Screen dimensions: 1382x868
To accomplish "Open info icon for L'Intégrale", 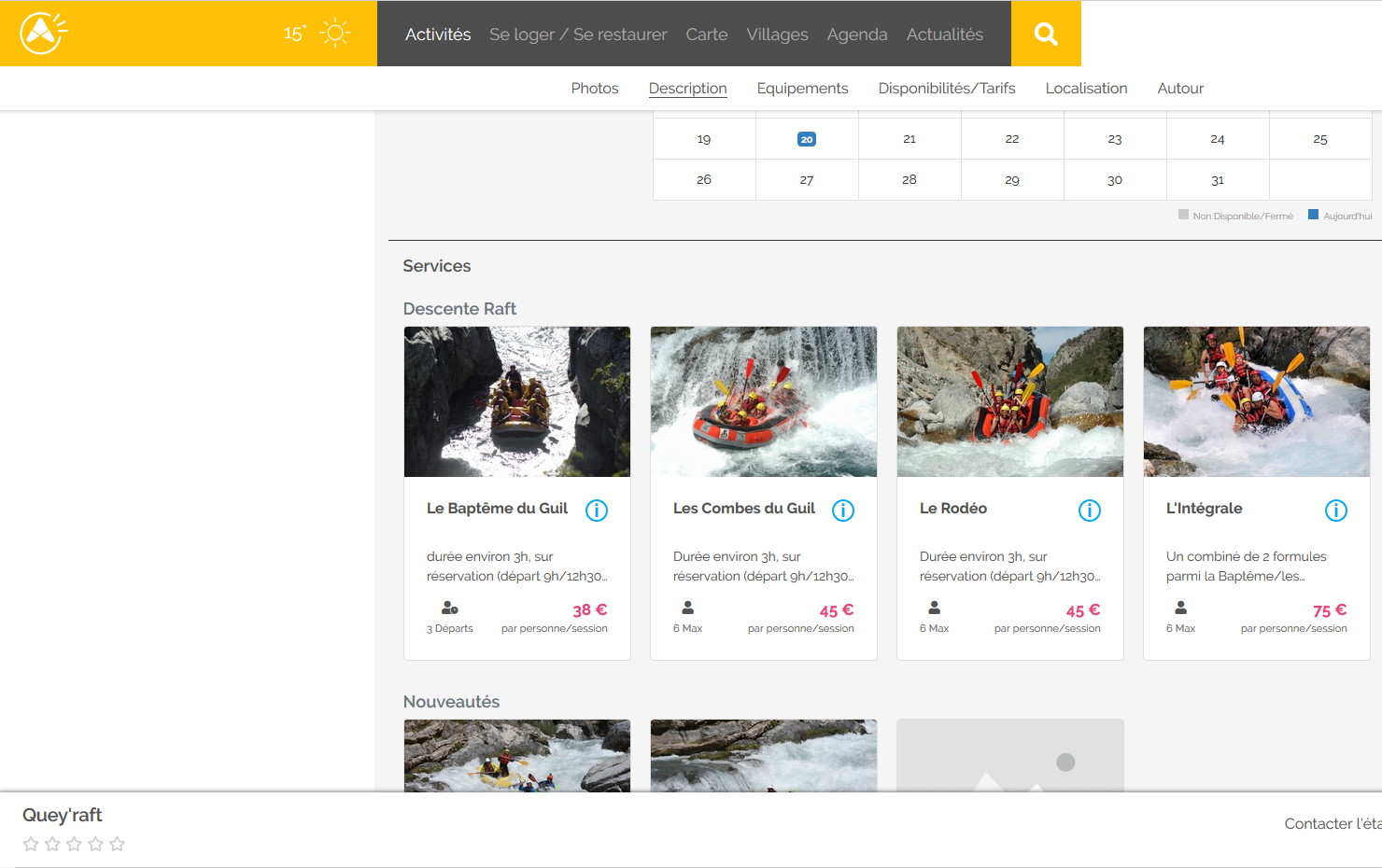I will [x=1336, y=511].
